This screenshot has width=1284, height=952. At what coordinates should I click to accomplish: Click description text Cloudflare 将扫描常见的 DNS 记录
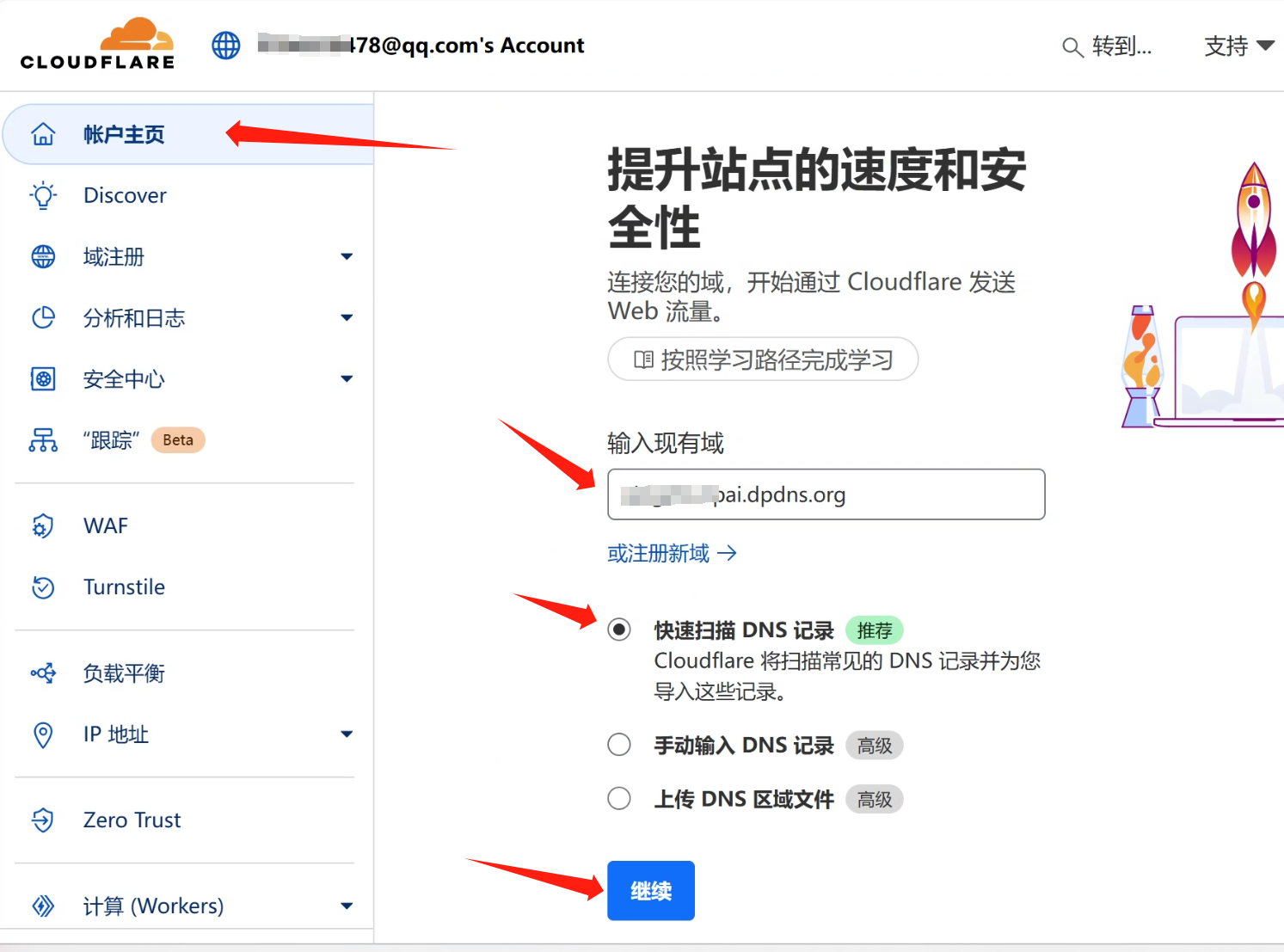(x=847, y=676)
